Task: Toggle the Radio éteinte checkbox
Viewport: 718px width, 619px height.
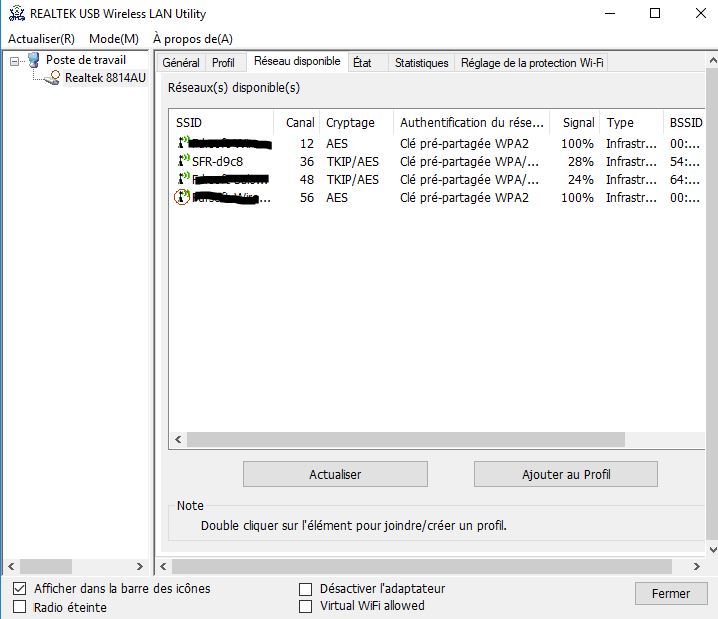Action: point(19,607)
